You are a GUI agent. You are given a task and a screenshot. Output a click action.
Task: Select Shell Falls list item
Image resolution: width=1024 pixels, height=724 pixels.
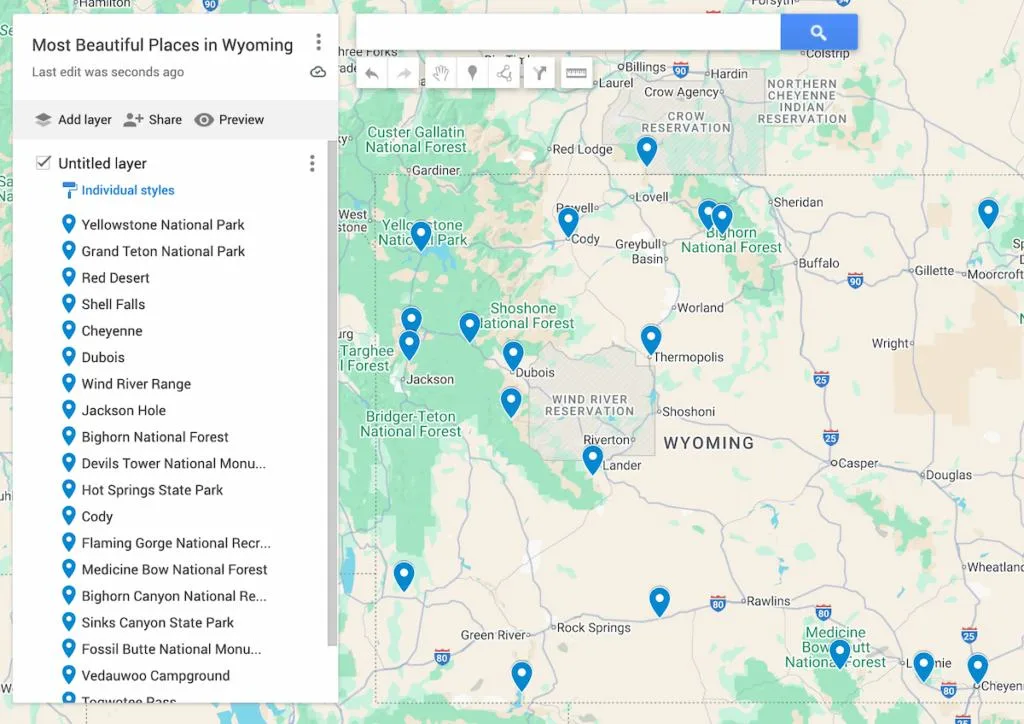click(113, 304)
